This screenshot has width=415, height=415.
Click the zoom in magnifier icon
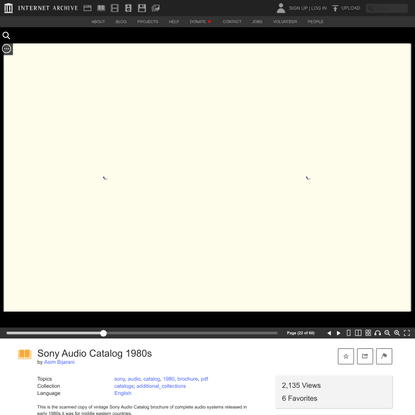pyautogui.click(x=397, y=333)
